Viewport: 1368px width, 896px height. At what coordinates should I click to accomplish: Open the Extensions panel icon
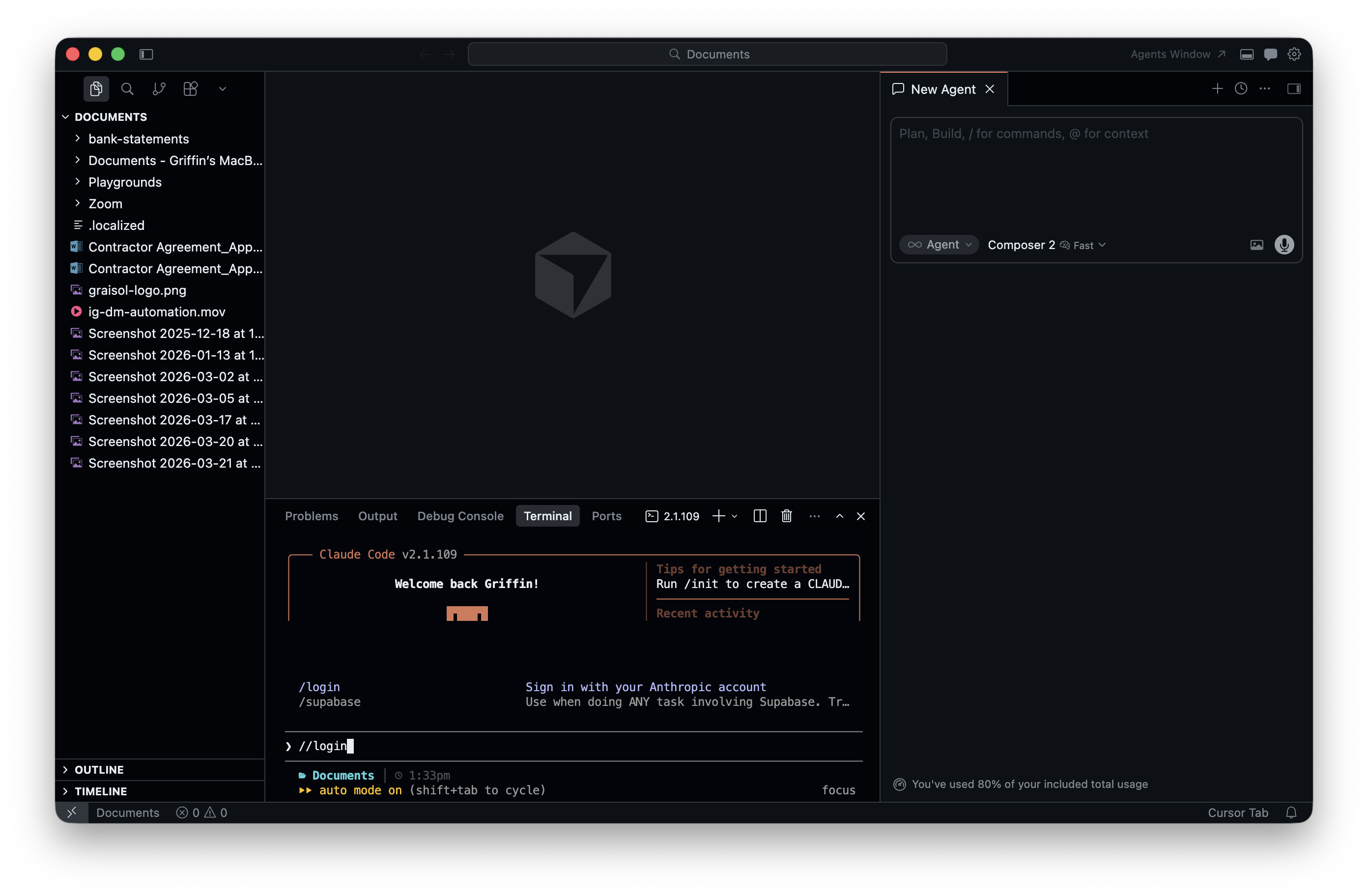[x=190, y=88]
